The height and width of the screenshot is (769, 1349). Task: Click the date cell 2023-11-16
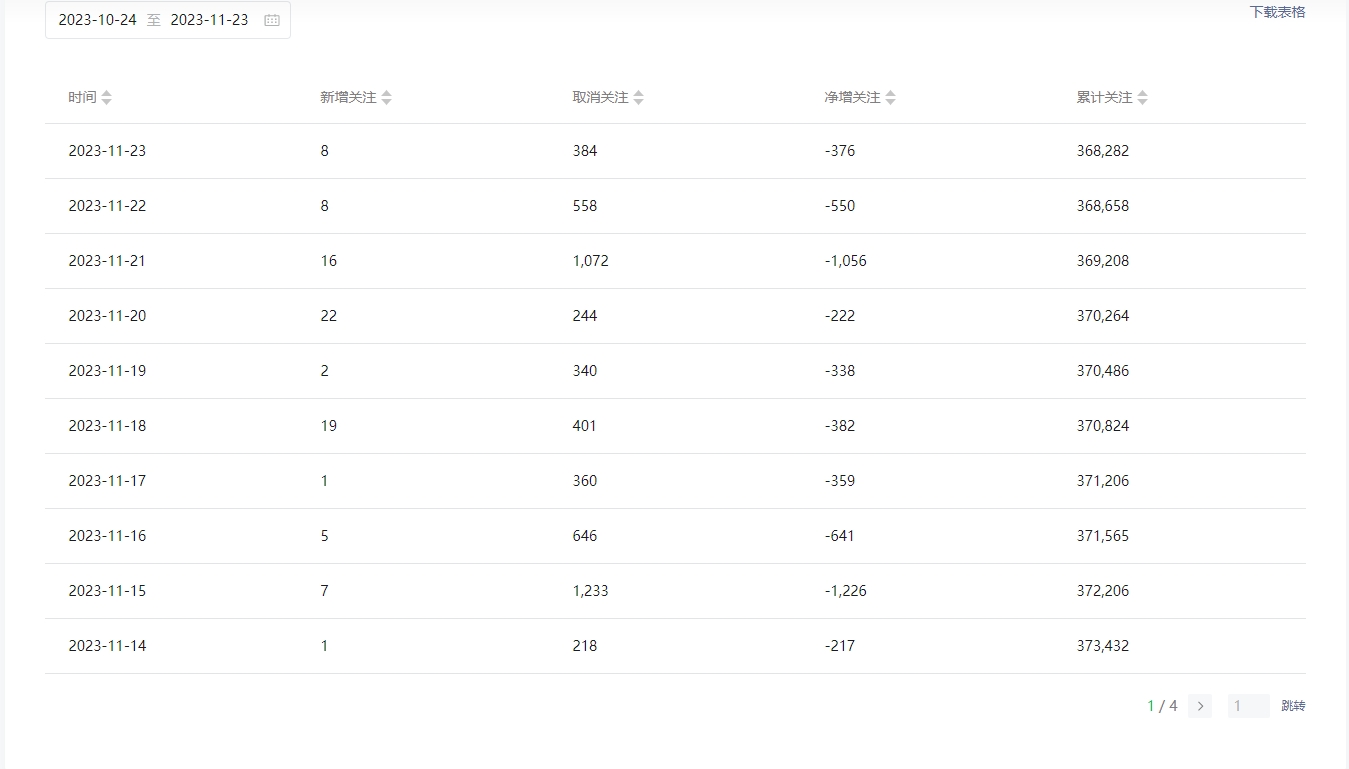click(107, 536)
